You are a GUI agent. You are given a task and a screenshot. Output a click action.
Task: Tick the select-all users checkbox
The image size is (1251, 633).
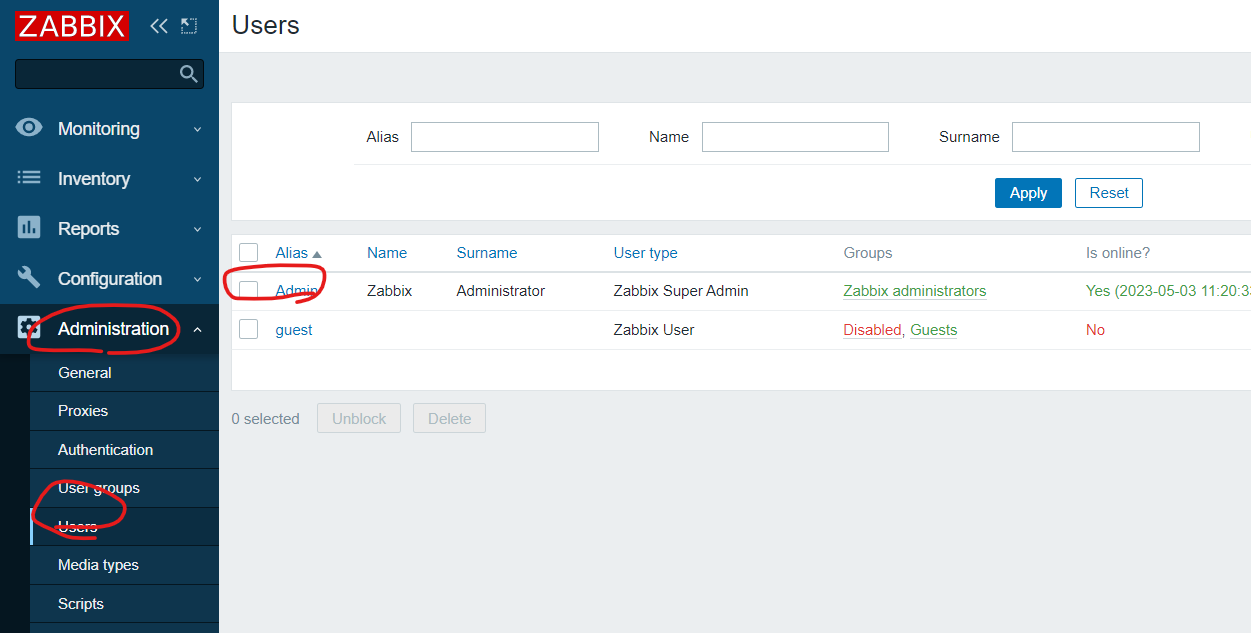click(249, 253)
